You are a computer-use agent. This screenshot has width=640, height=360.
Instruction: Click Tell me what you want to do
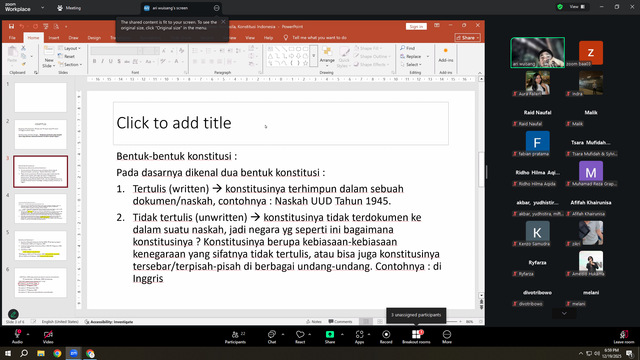click(x=319, y=38)
